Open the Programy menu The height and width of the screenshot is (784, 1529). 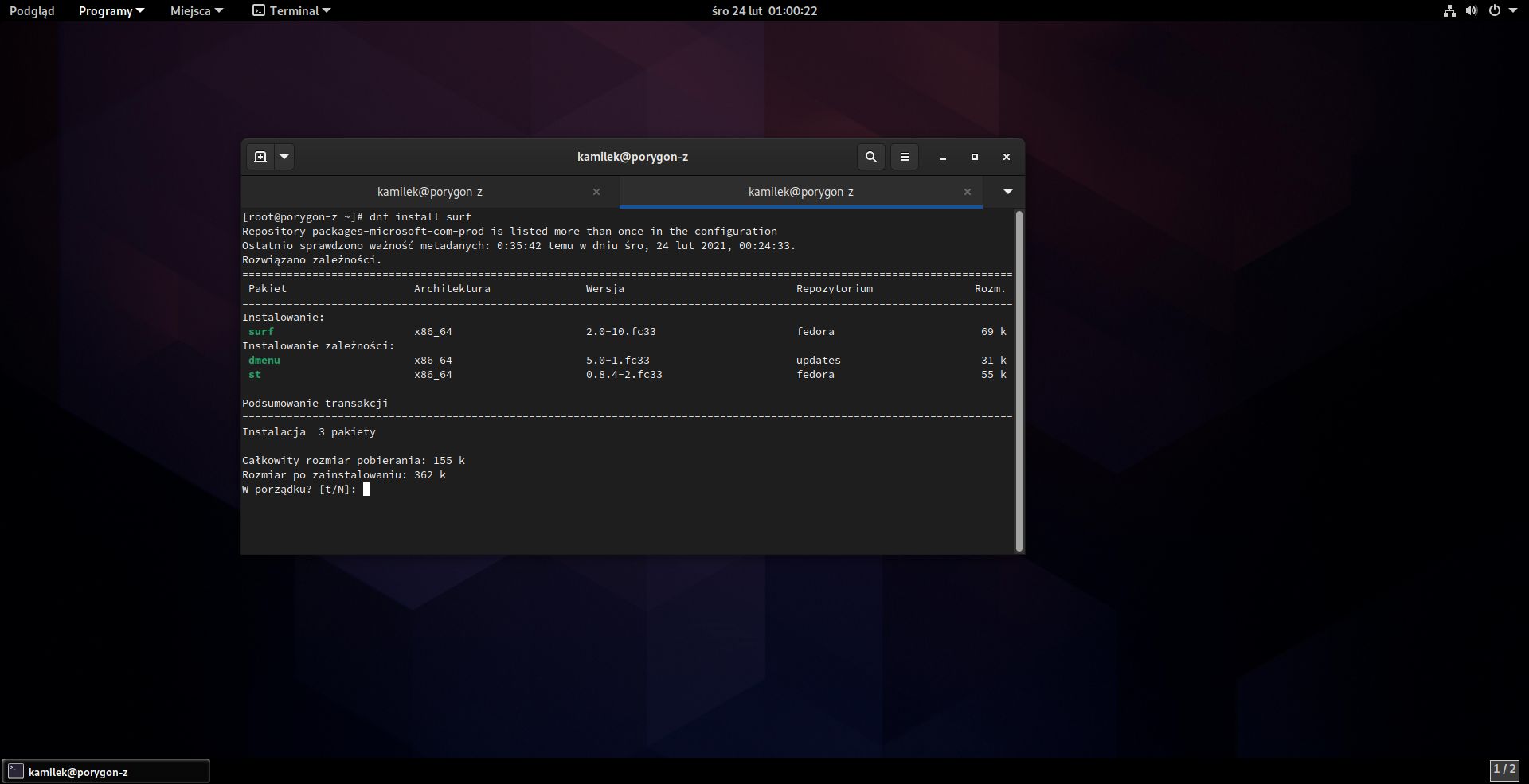tap(111, 11)
